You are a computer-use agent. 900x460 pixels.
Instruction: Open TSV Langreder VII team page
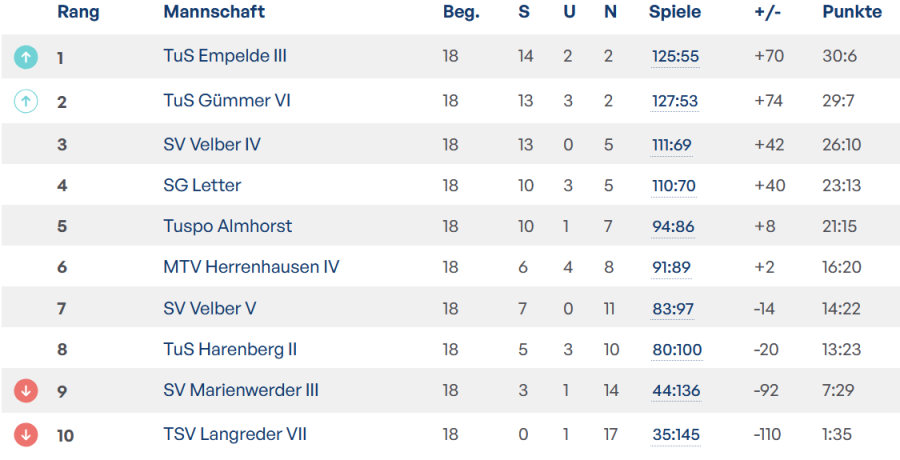tap(235, 434)
